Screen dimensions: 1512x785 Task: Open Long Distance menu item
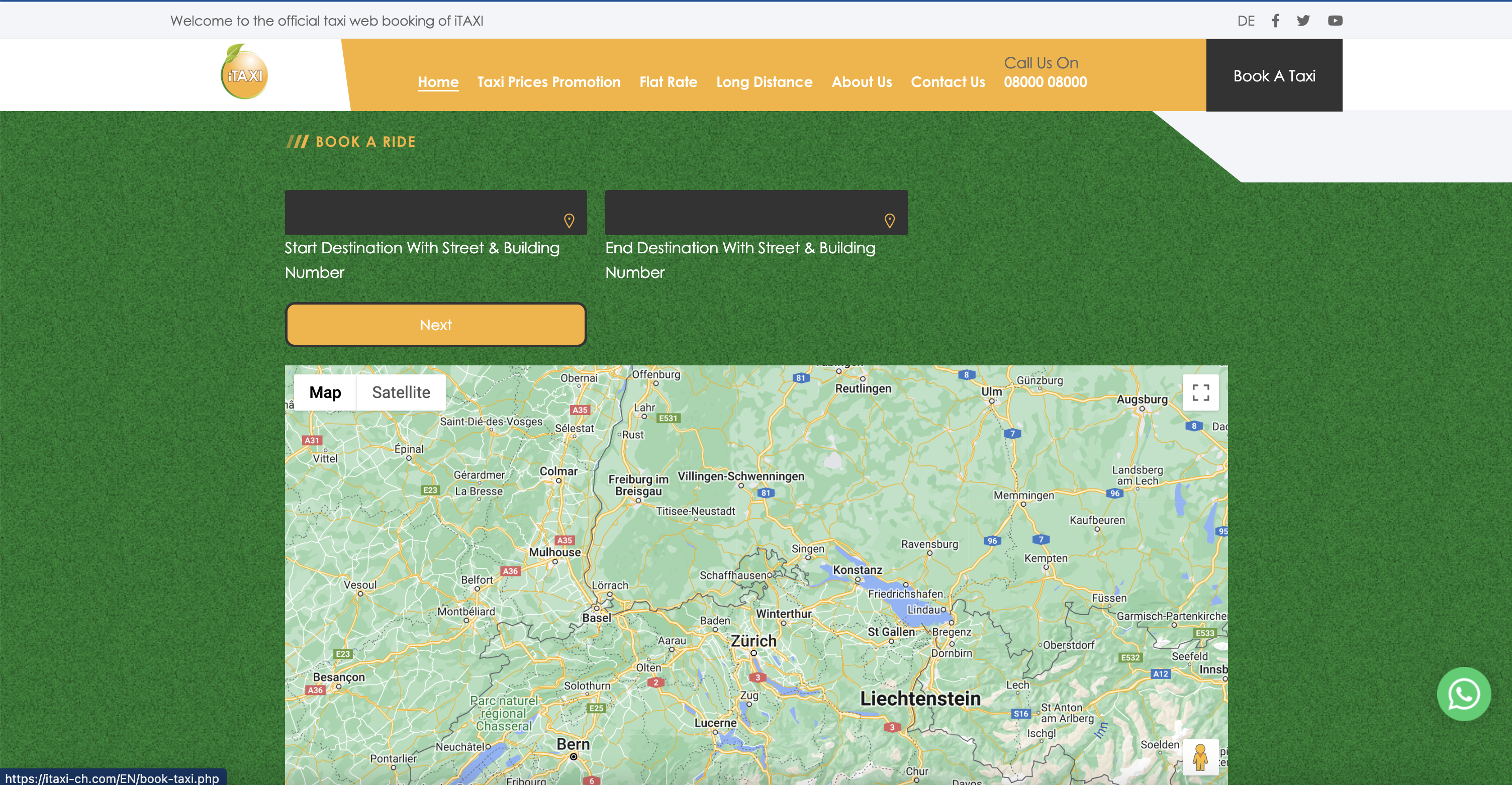click(x=764, y=82)
